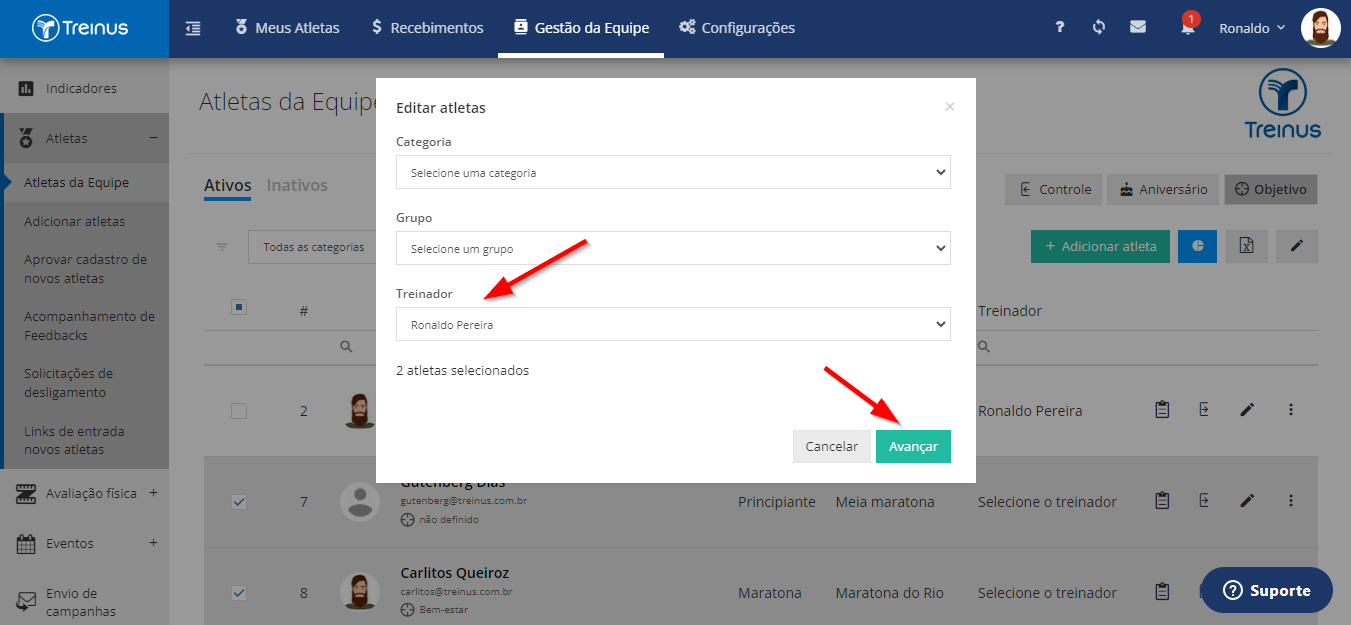The width and height of the screenshot is (1351, 625).
Task: Open the Grupo dropdown
Action: (x=673, y=248)
